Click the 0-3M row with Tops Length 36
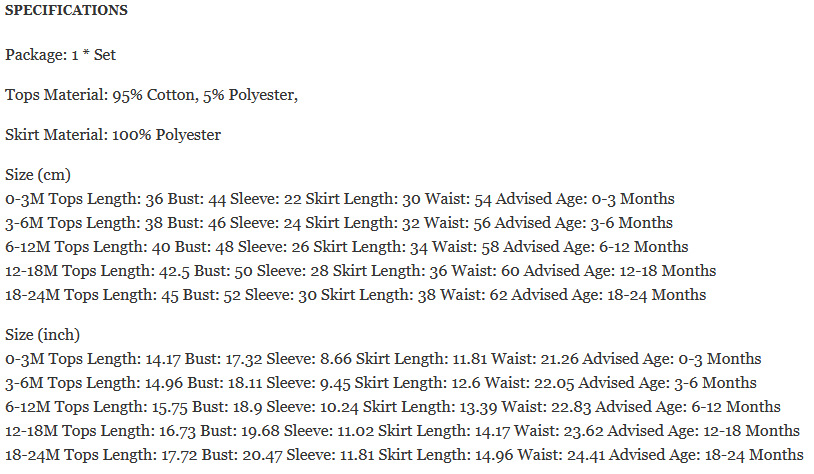 tap(340, 199)
